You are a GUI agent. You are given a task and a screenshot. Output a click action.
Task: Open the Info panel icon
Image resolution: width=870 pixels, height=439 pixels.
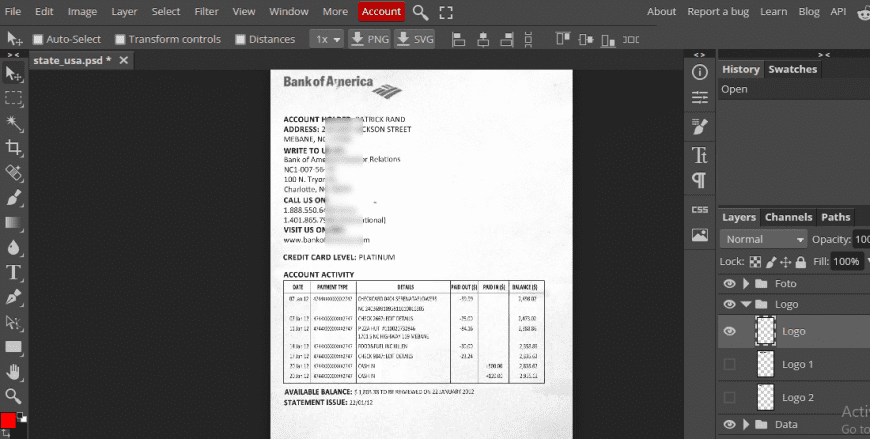click(700, 72)
